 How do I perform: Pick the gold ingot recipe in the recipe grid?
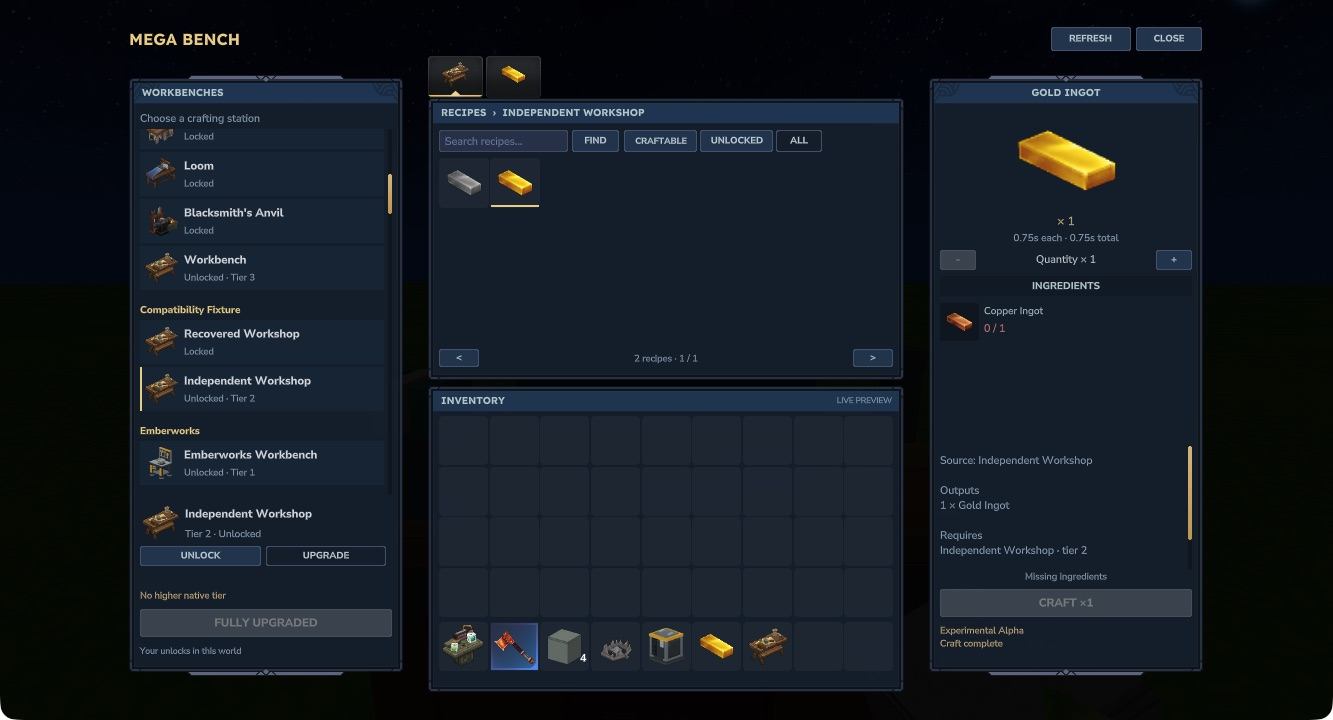pos(515,182)
